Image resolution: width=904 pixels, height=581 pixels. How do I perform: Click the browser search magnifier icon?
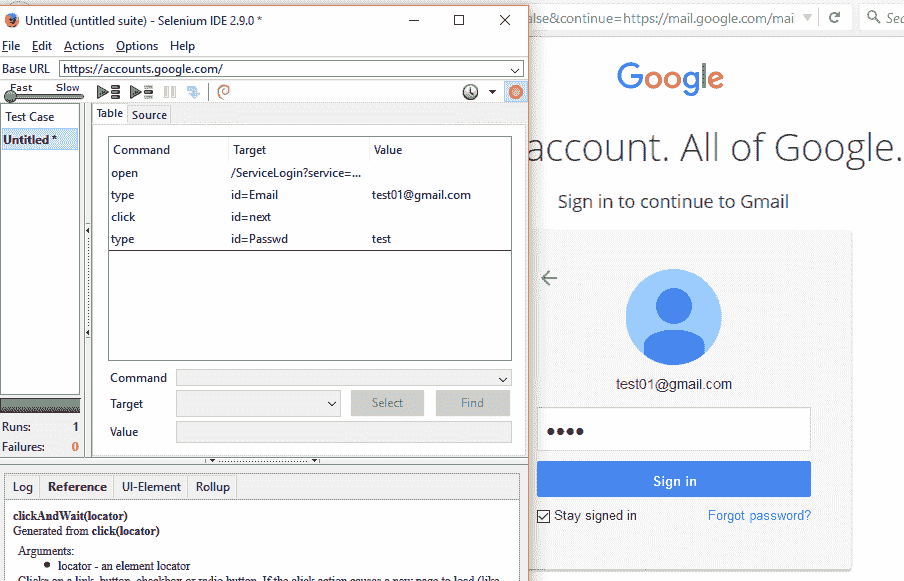point(873,17)
